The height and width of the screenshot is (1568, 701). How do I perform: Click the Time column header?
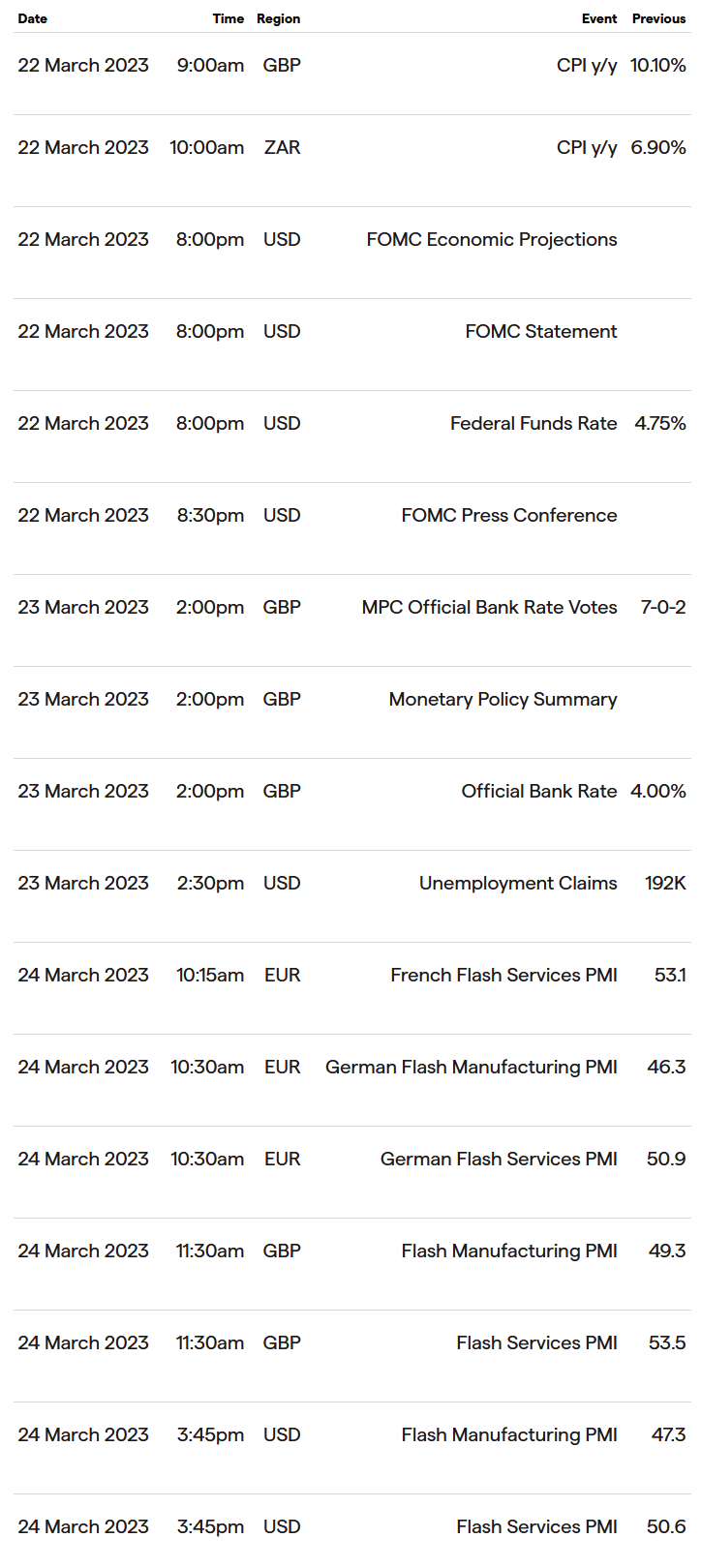[229, 18]
